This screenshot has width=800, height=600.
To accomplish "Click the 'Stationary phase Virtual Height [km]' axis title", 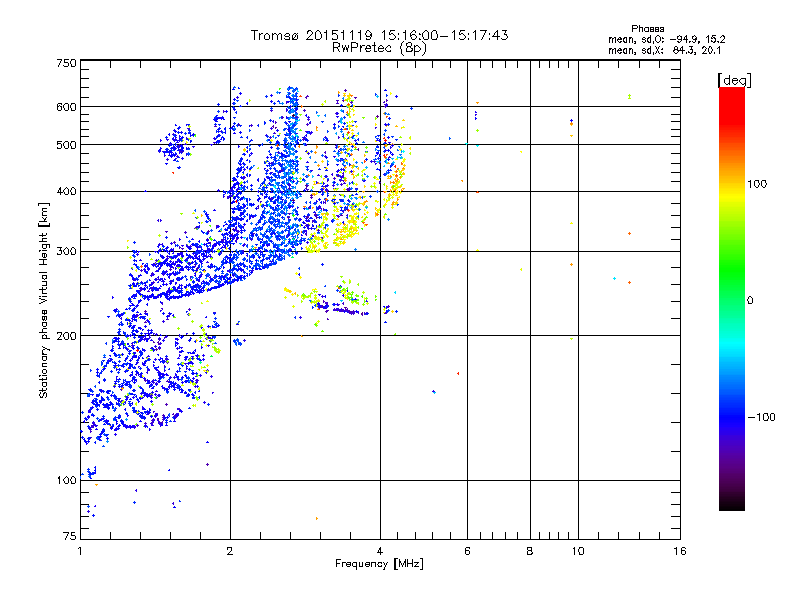I will (x=44, y=301).
